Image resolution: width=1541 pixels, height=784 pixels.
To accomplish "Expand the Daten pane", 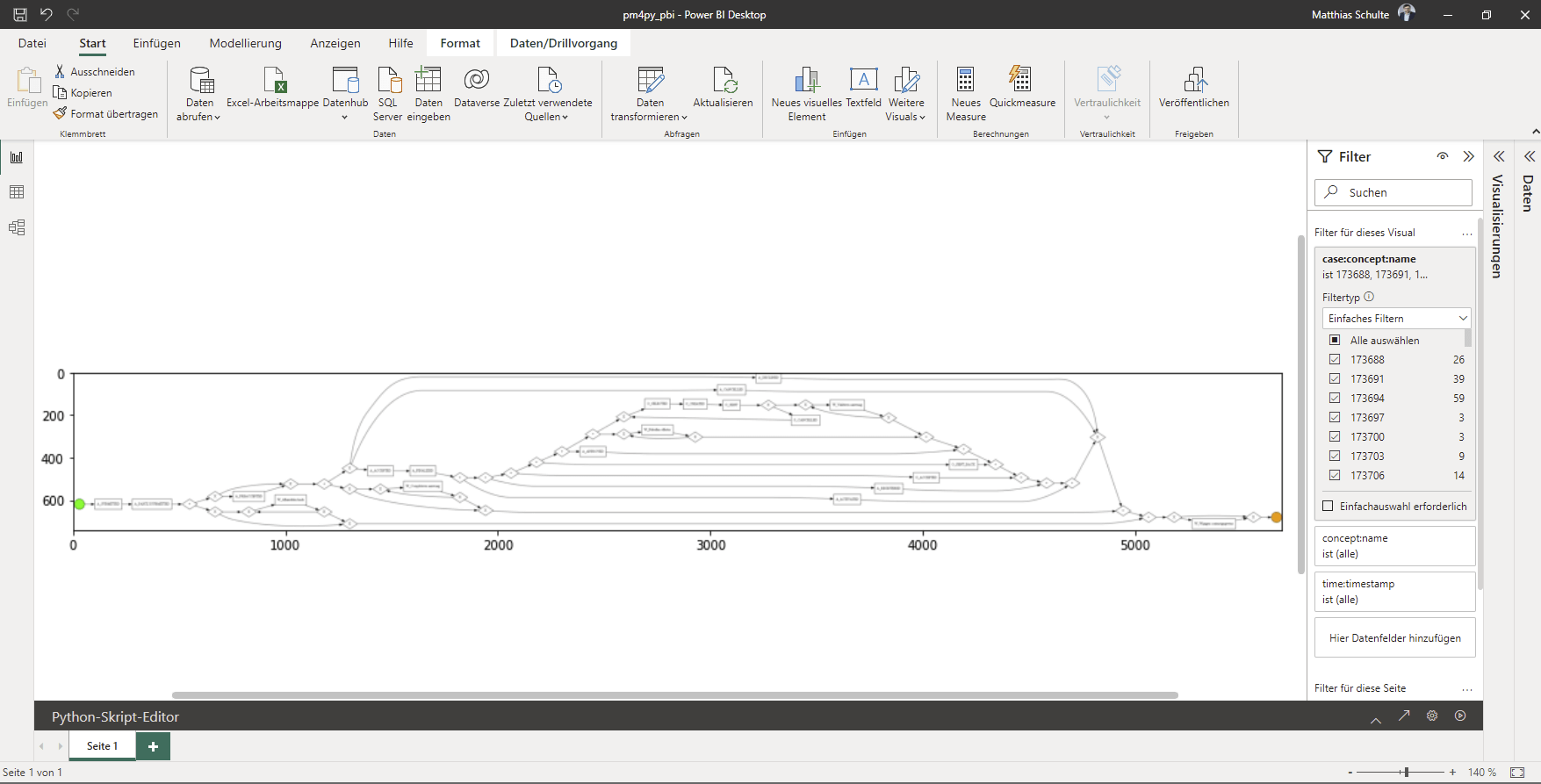I will point(1530,156).
